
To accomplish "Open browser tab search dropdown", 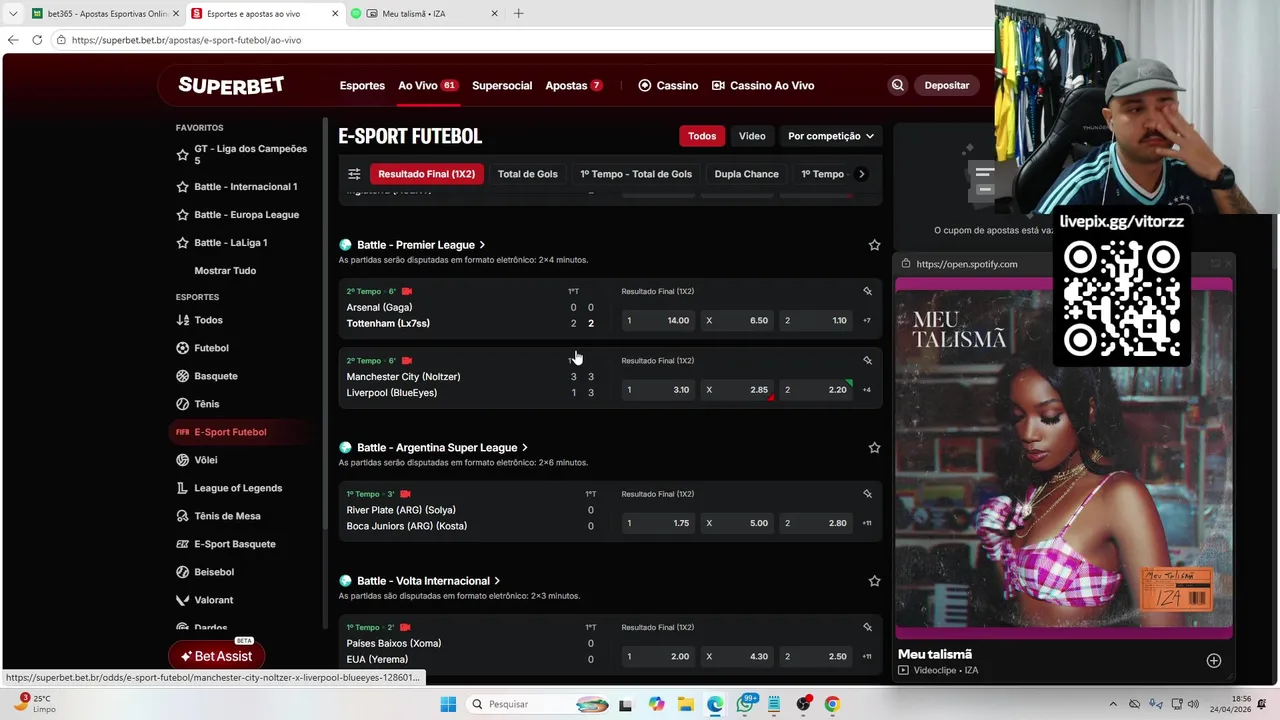I will click(x=13, y=14).
